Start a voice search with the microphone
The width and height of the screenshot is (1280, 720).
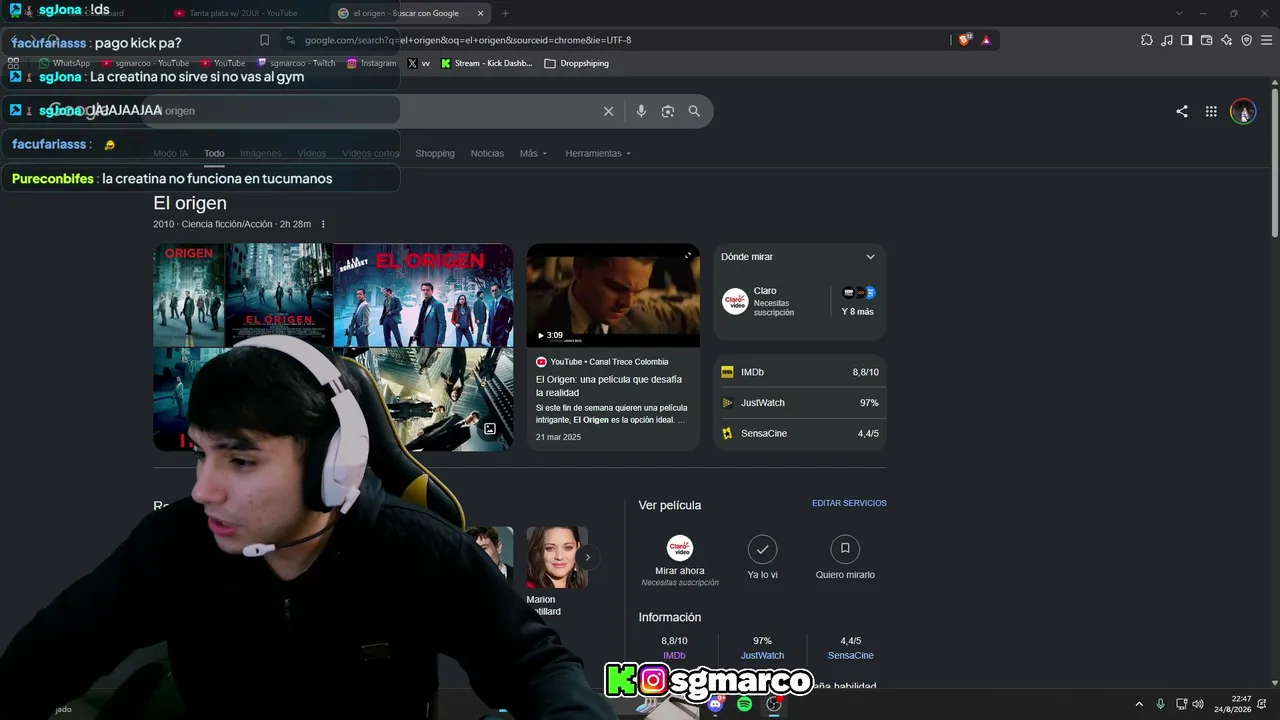(641, 111)
